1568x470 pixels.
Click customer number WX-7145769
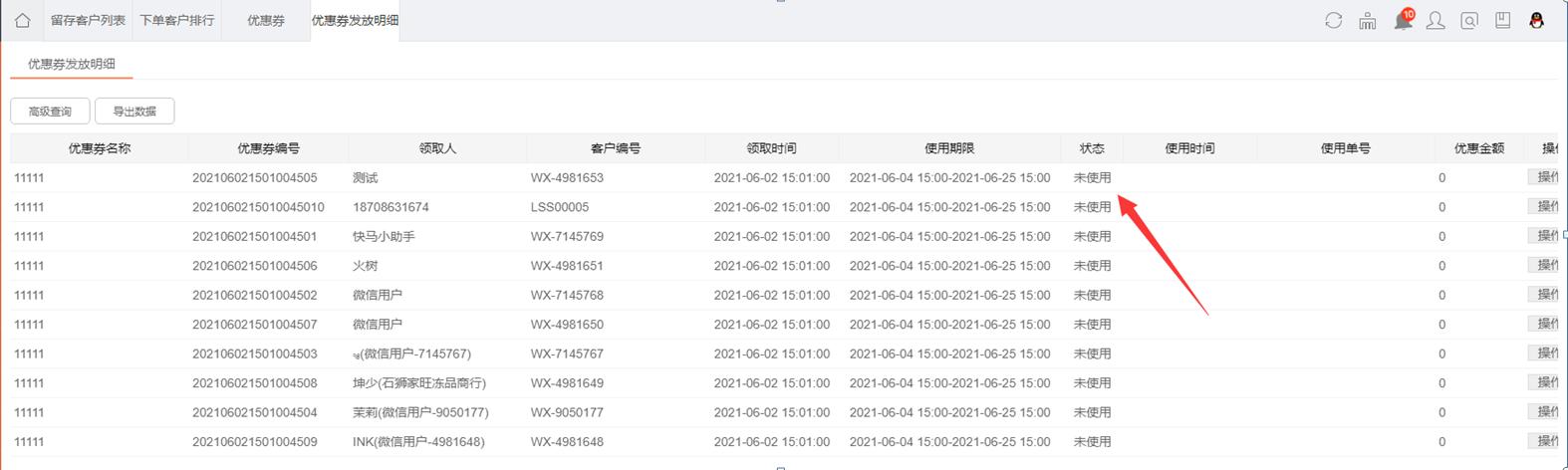567,237
